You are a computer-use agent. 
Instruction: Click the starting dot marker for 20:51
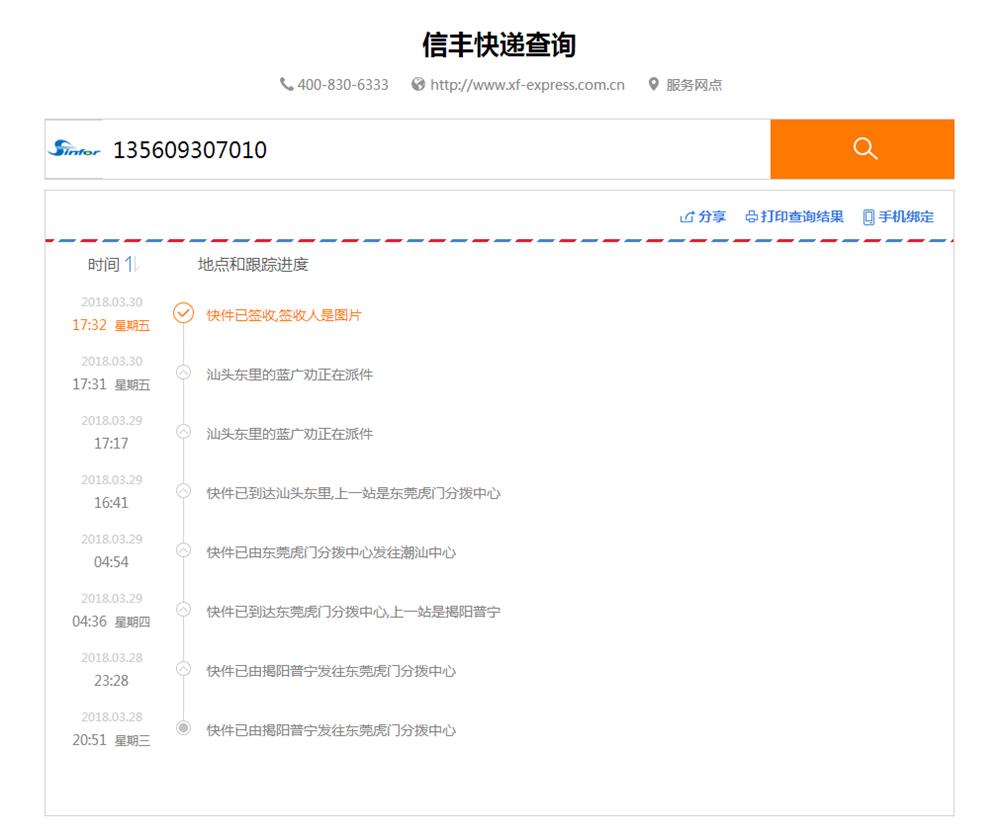coord(184,728)
